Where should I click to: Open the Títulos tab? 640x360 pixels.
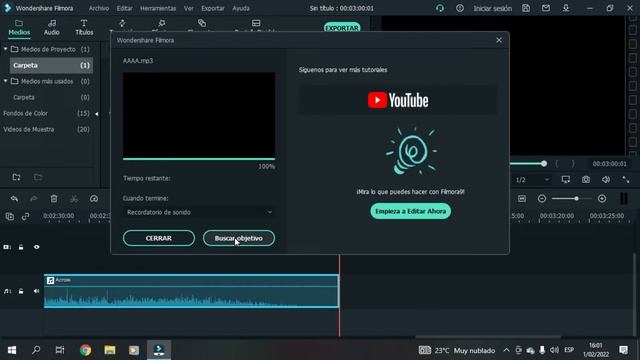(x=84, y=28)
